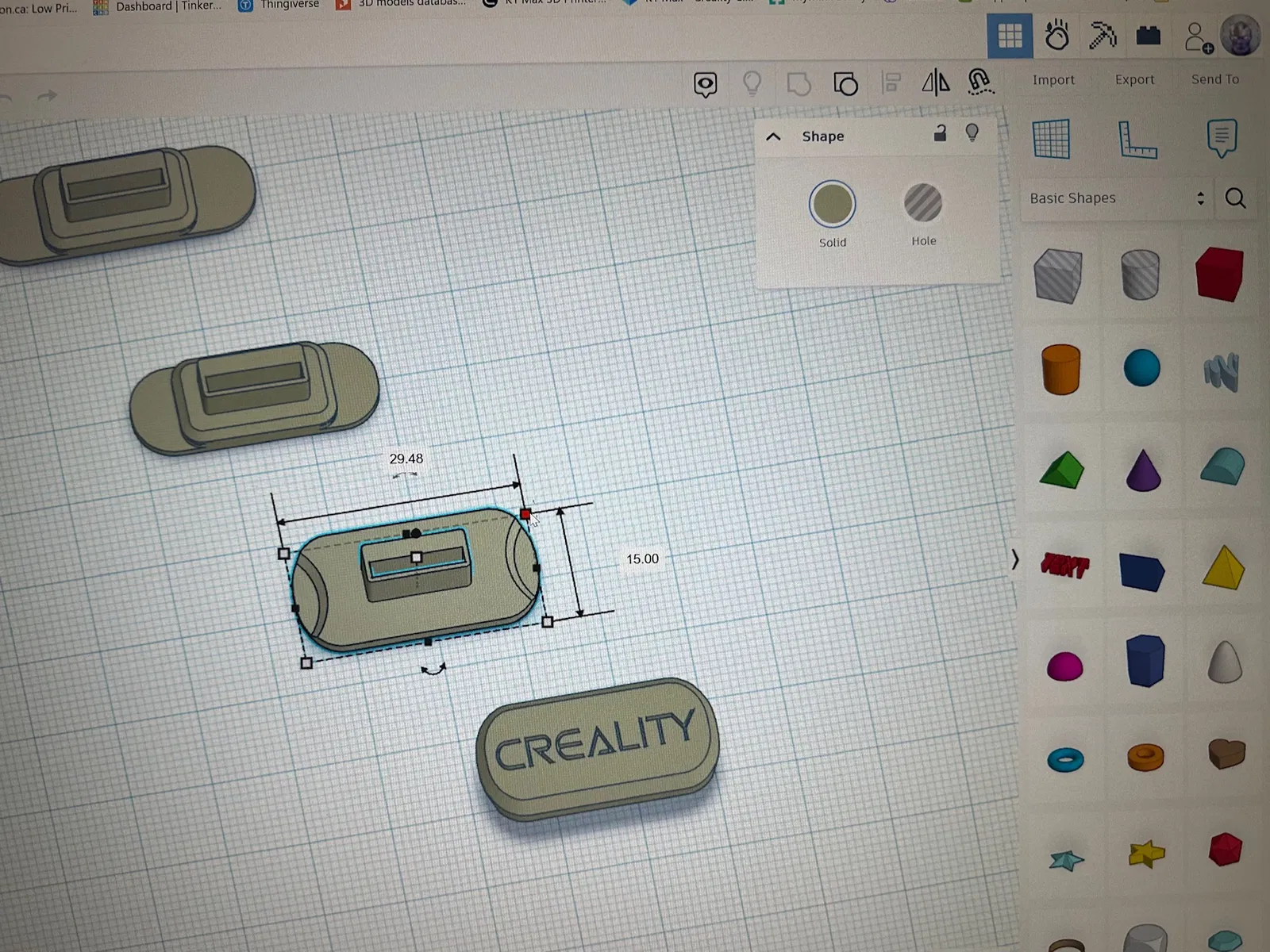The width and height of the screenshot is (1270, 952).
Task: Pick the magenta Half Sphere shape
Action: [x=1064, y=666]
